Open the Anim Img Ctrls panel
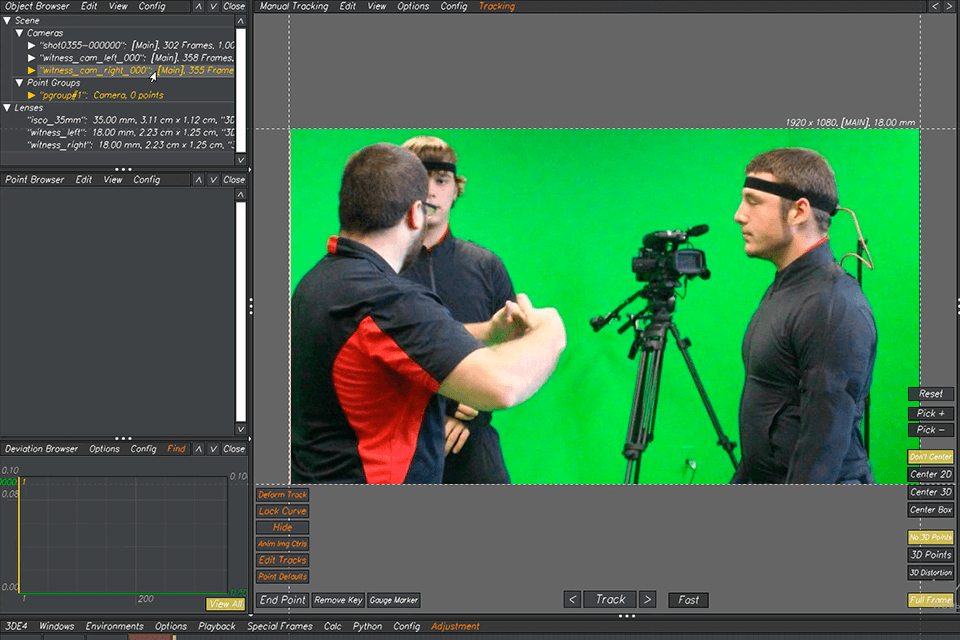 click(282, 543)
